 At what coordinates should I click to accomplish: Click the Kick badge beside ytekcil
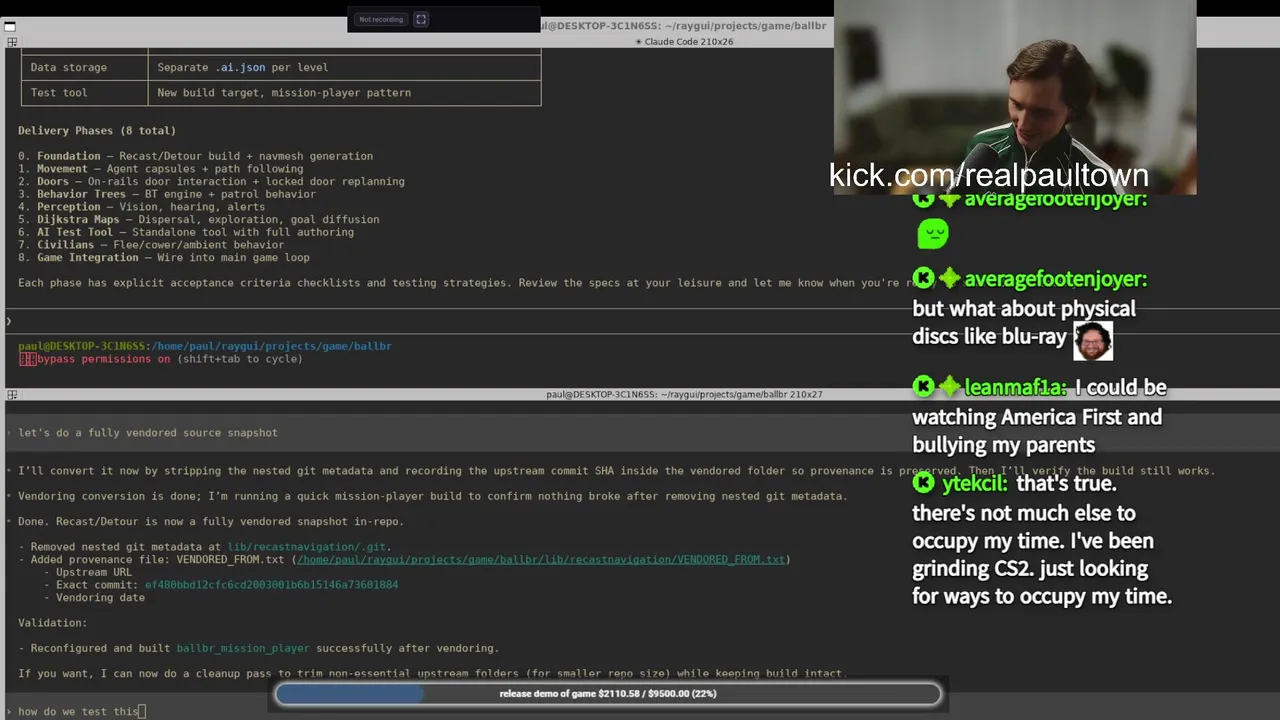pos(923,483)
